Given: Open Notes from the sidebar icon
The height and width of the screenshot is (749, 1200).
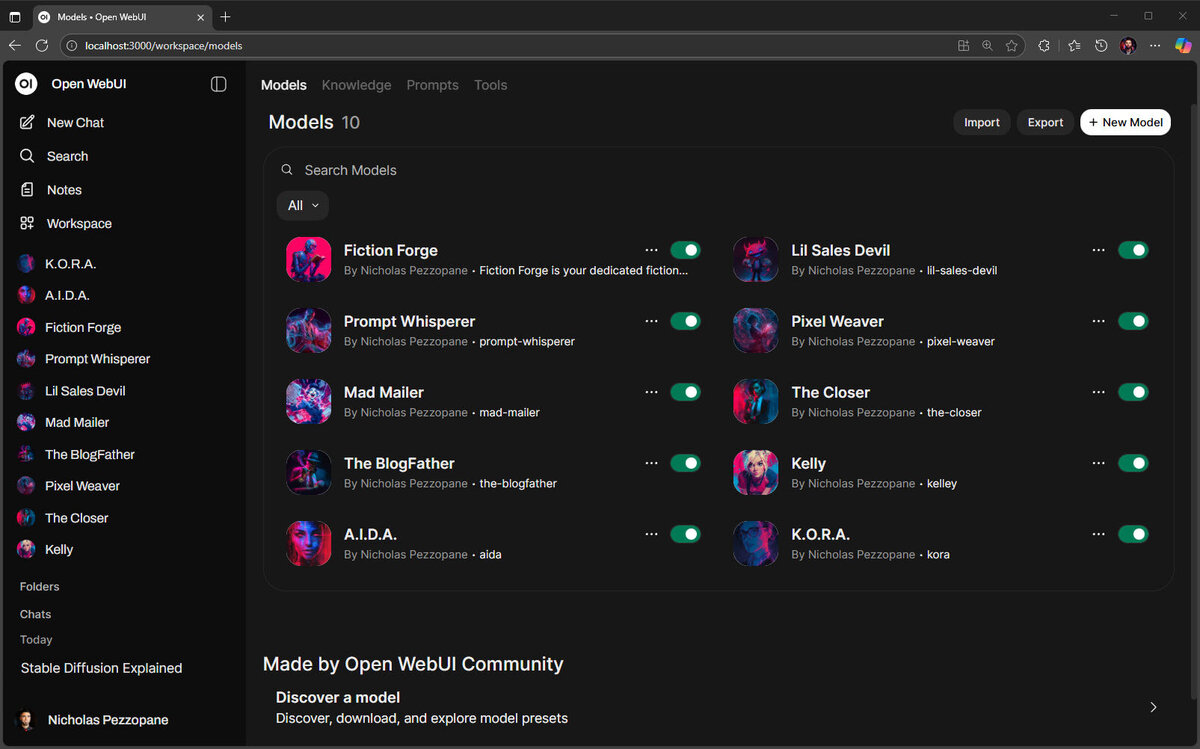Looking at the screenshot, I should point(27,190).
